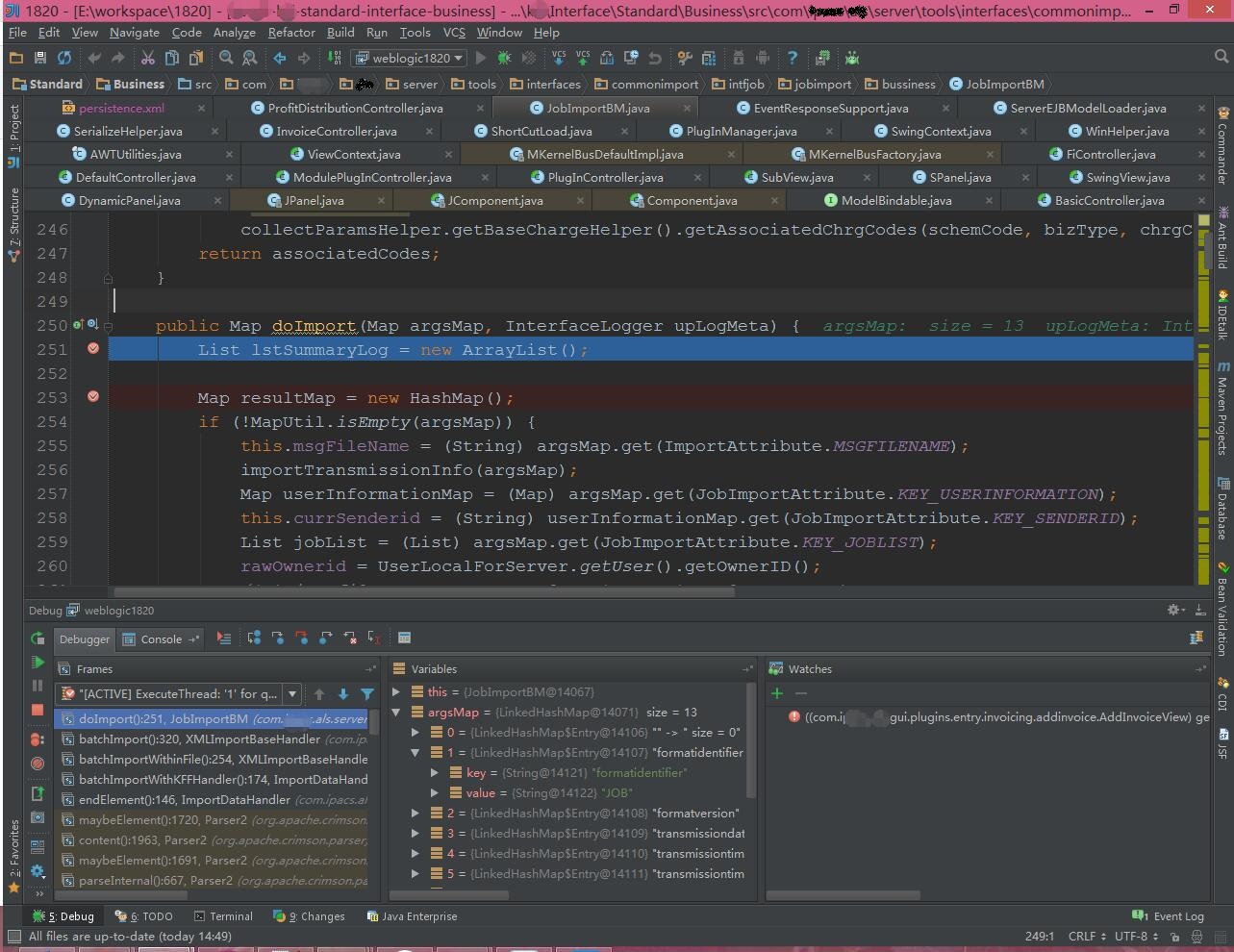Click the editor horizontal scrollbar
This screenshot has height=952, width=1234.
click(x=423, y=591)
